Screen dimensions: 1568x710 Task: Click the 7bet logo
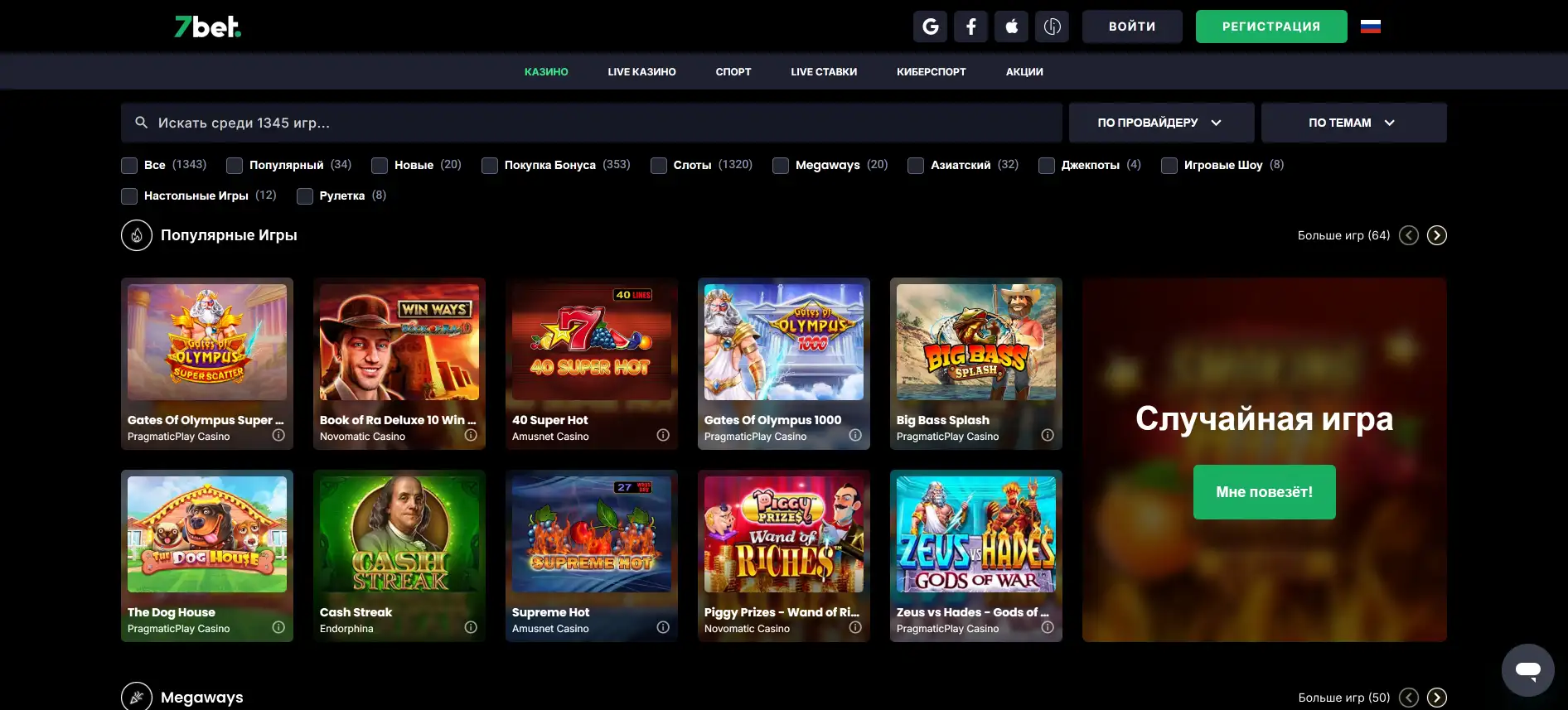click(x=207, y=27)
